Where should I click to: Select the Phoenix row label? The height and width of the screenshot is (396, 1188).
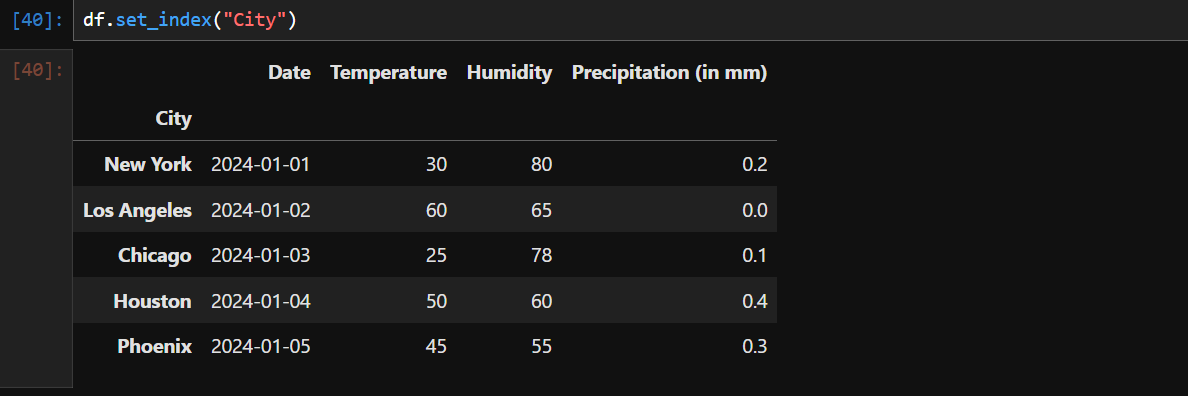pos(155,346)
